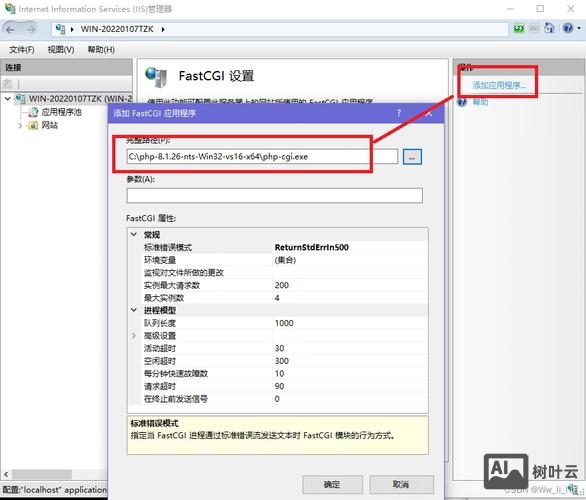This screenshot has width=586, height=500.
Task: Select 活动超时 value 30
Action: (x=279, y=348)
